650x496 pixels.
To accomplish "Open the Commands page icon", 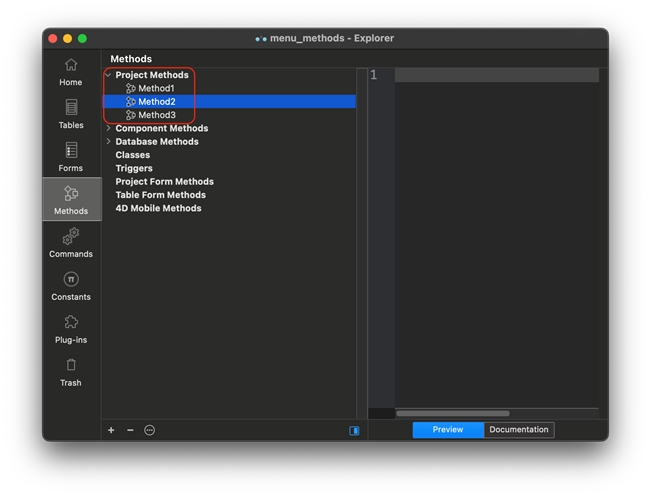I will tap(71, 243).
